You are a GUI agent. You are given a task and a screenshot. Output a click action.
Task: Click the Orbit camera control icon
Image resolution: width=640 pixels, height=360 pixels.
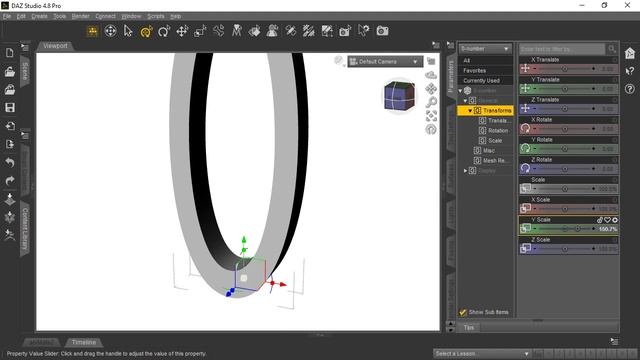431,75
